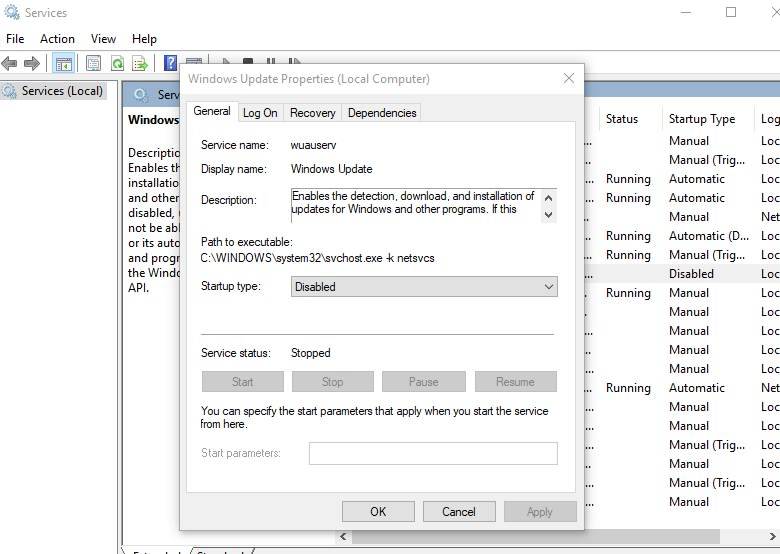Sort by the Startup Type column header

702,119
